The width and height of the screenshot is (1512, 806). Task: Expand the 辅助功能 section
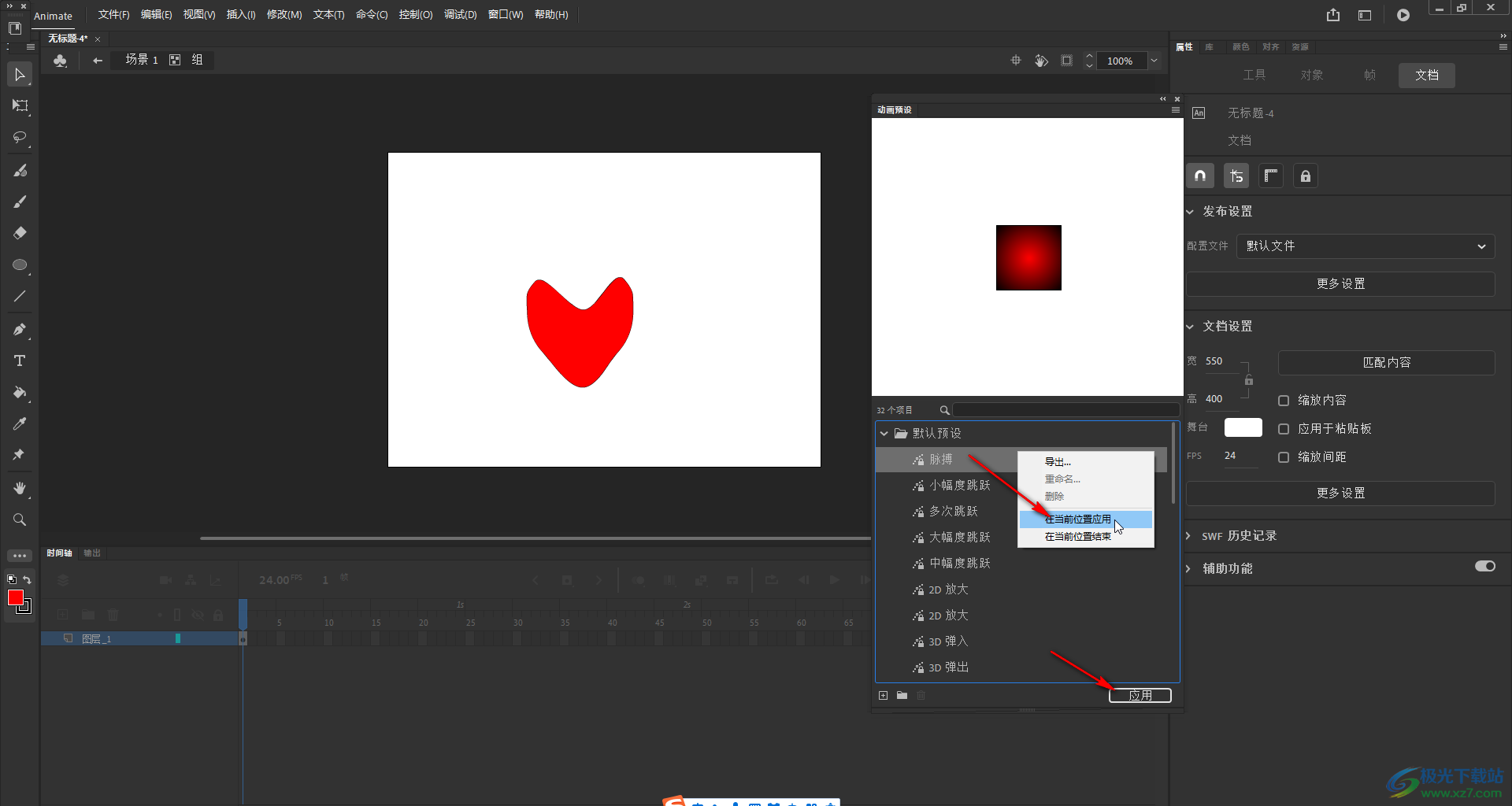pyautogui.click(x=1189, y=569)
